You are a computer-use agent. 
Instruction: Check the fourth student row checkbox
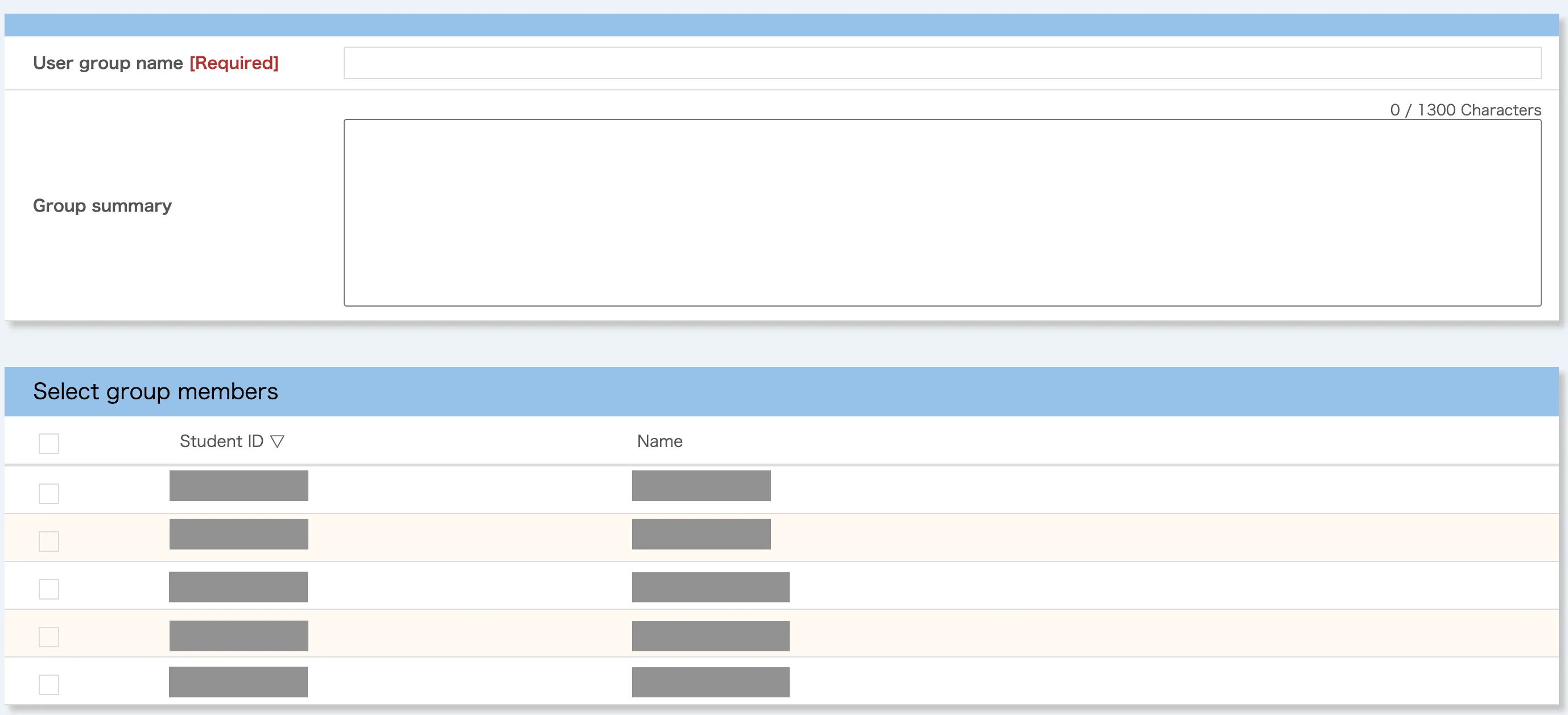(x=49, y=637)
